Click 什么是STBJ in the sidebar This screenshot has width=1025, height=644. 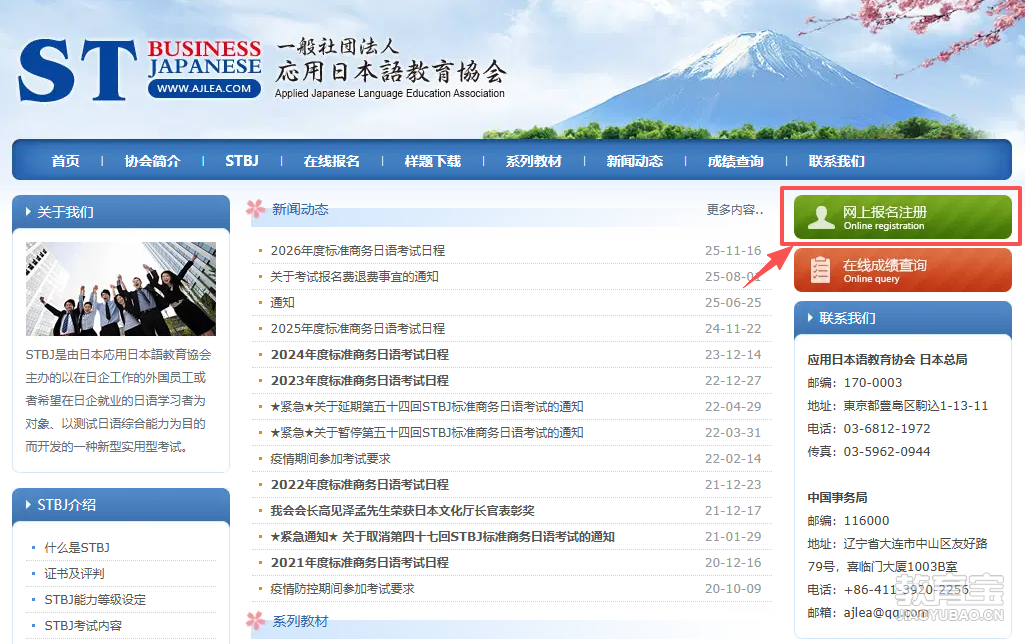(77, 547)
